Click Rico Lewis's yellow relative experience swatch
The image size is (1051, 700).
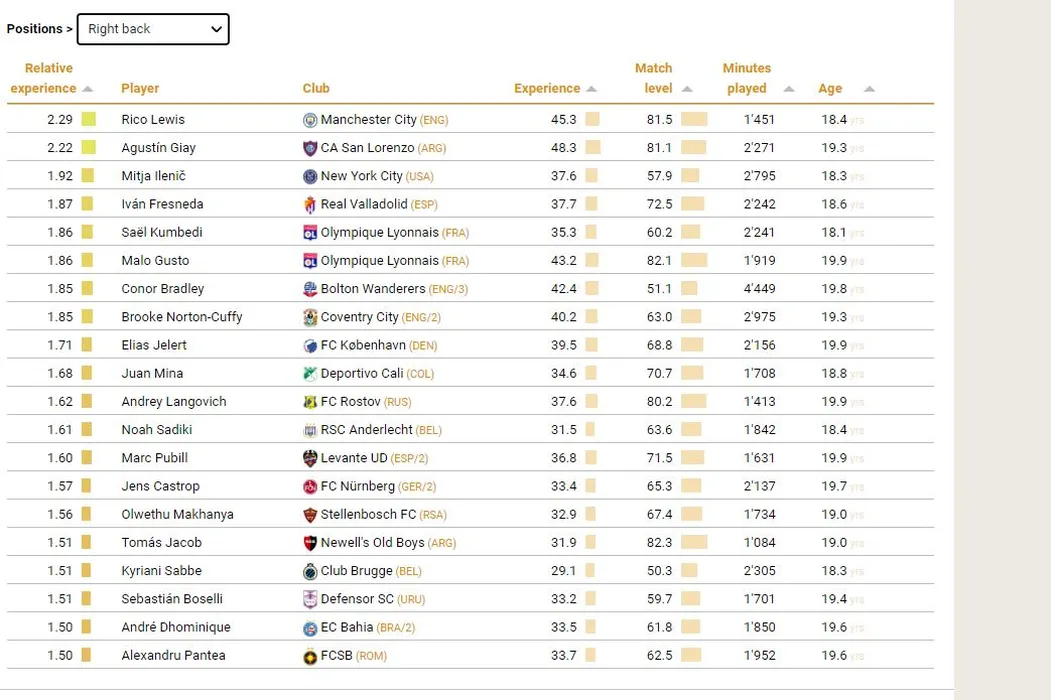click(x=89, y=119)
